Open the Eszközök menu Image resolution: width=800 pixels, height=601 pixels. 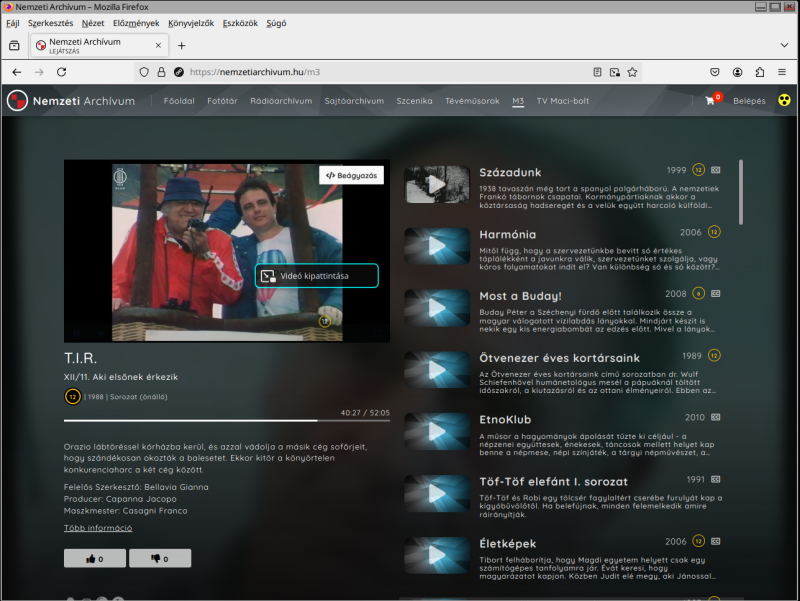240,23
